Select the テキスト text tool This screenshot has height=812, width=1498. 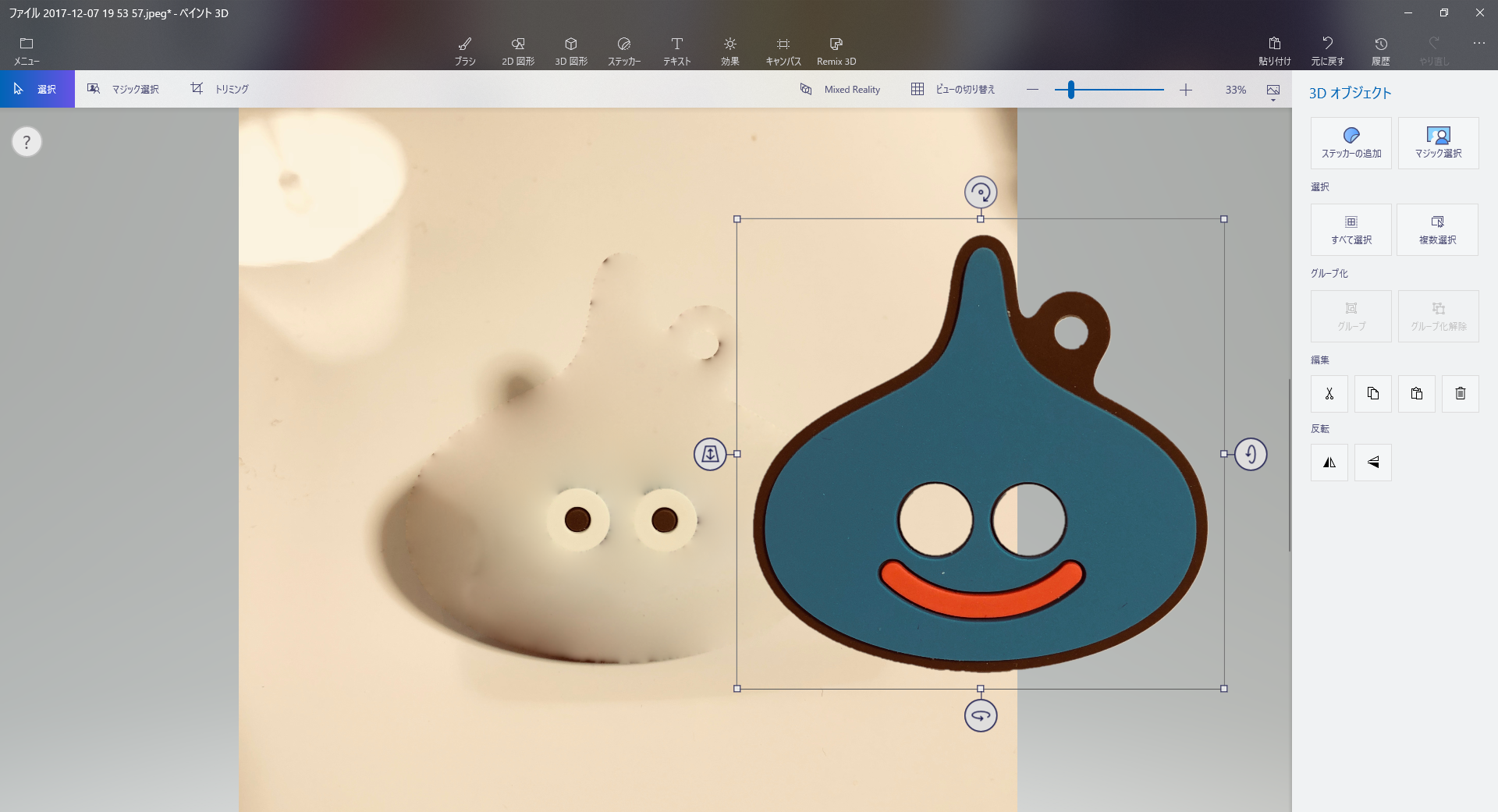click(677, 51)
